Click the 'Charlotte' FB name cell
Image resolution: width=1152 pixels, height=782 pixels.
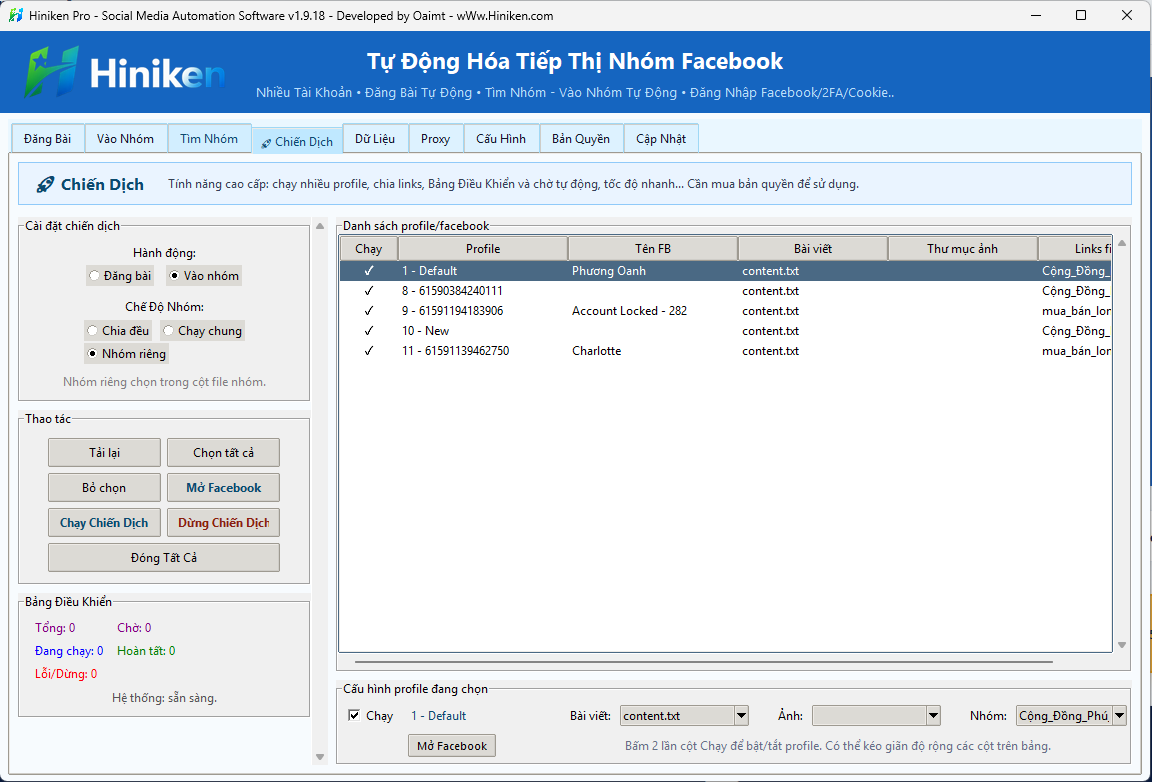click(596, 351)
